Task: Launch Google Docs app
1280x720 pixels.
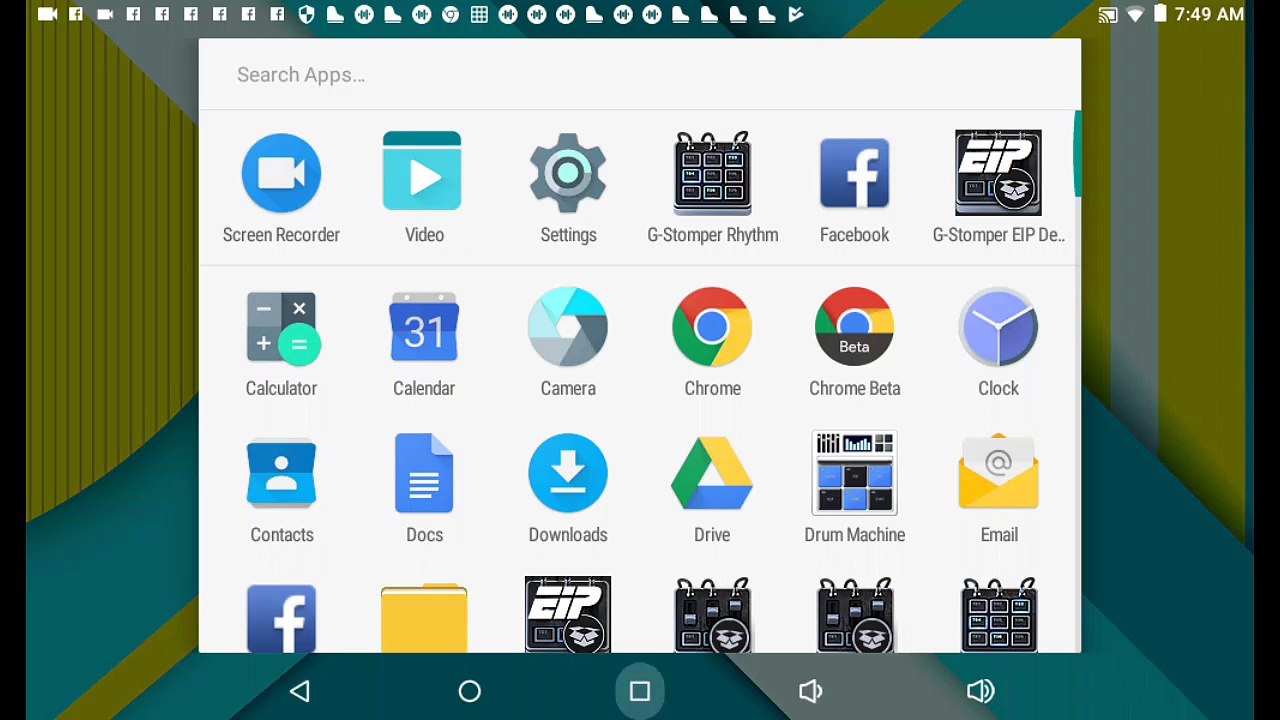Action: [424, 473]
